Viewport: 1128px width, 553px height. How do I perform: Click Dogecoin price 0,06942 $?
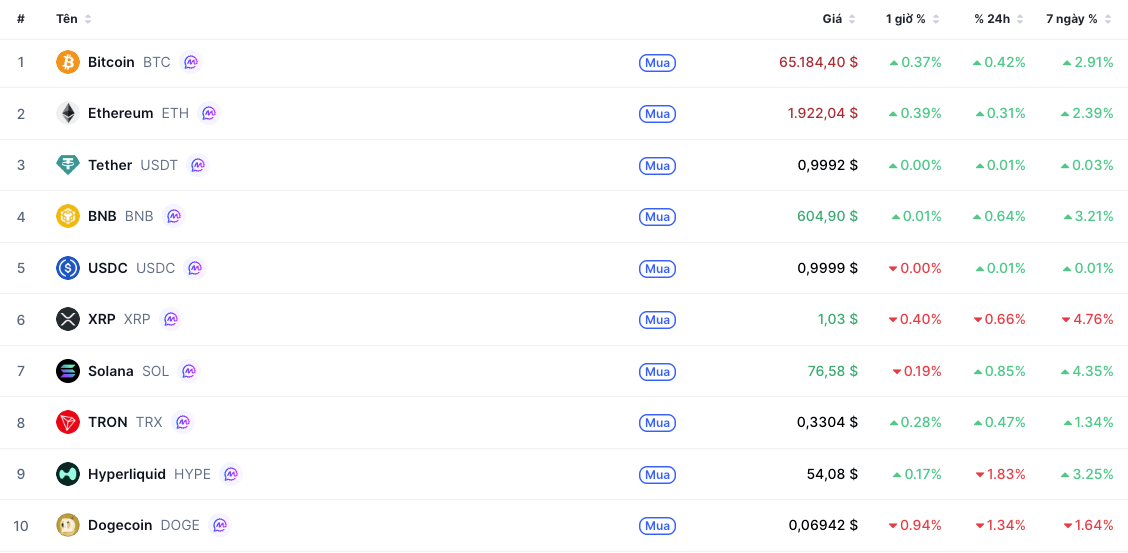(823, 525)
